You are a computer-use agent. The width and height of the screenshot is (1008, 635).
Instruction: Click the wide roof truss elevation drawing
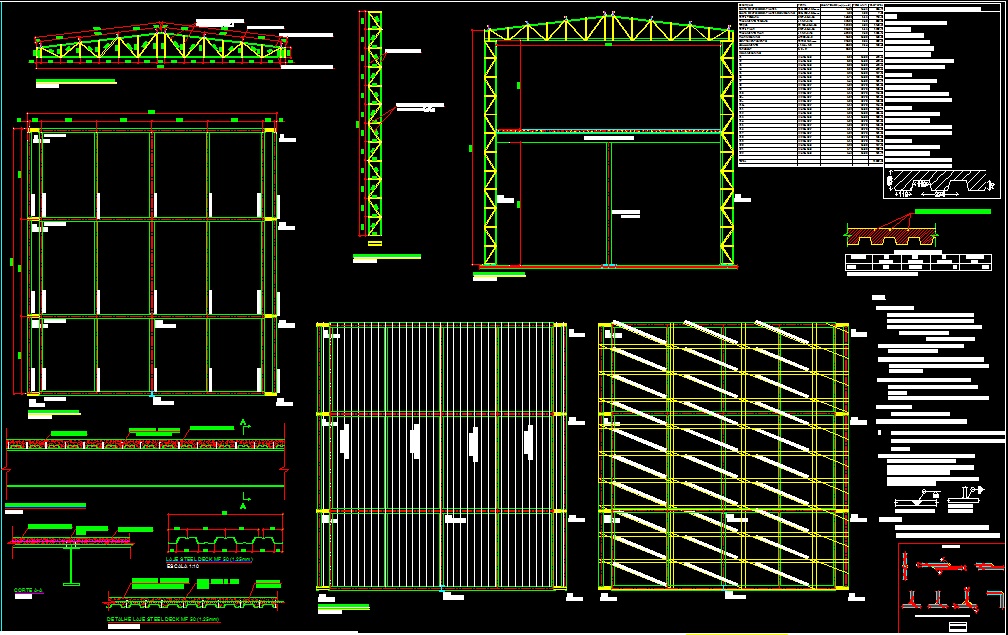160,47
